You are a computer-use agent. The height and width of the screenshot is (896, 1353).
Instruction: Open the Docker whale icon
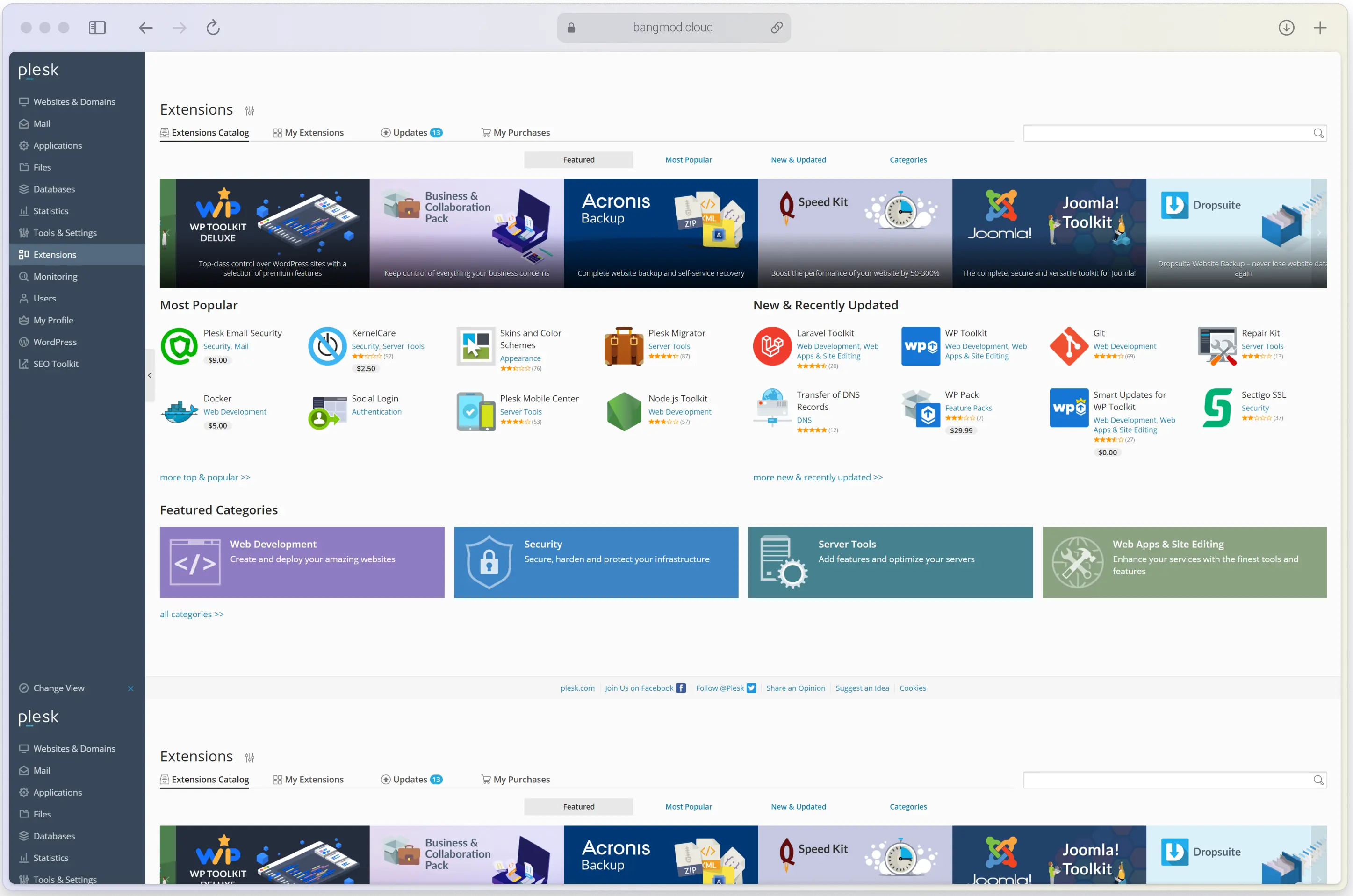point(179,411)
